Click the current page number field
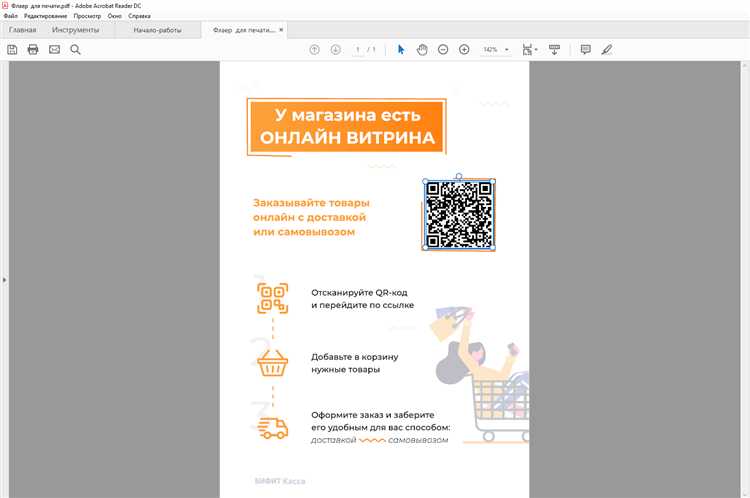 358,49
